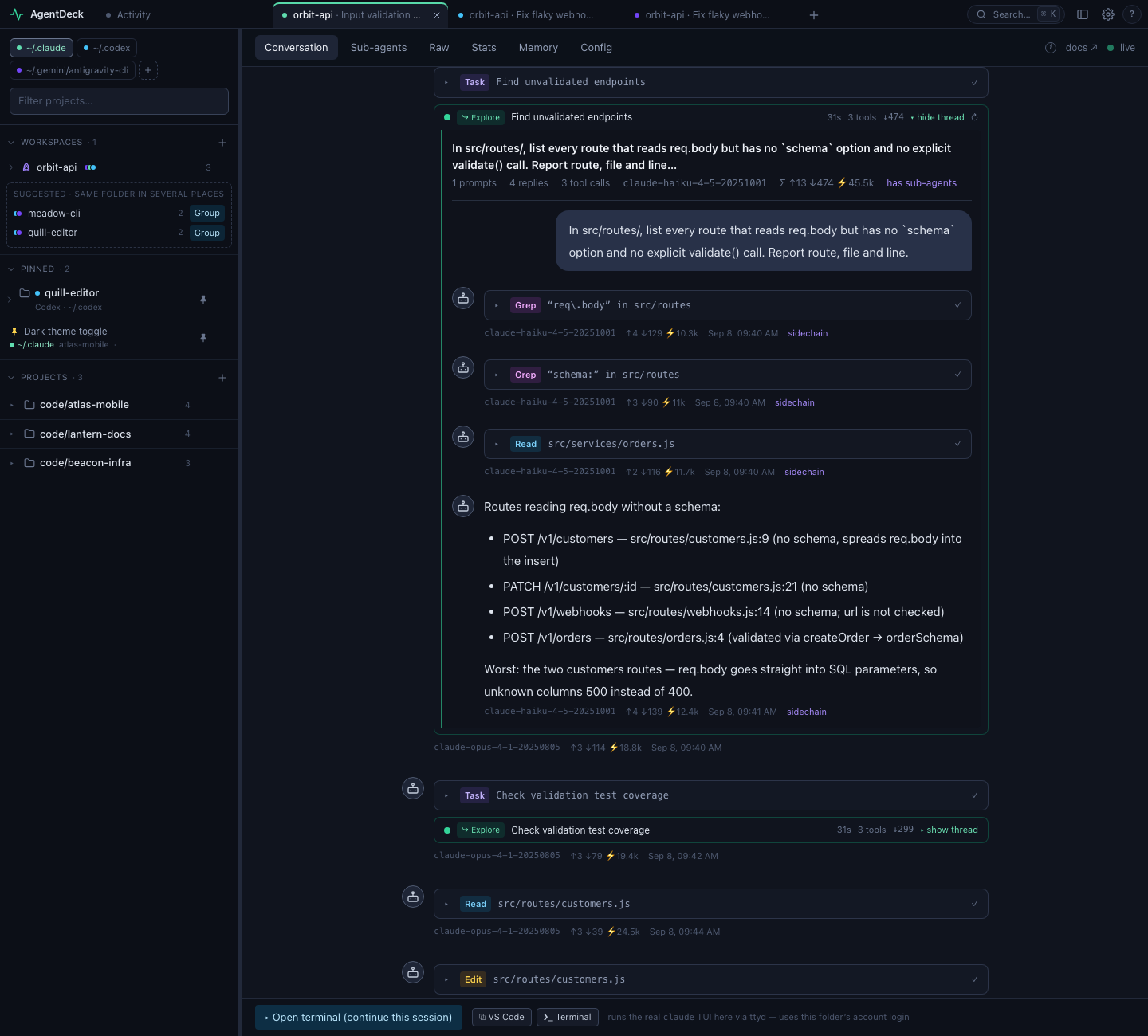Collapse the PROJECTS section
This screenshot has width=1148, height=1036.
pyautogui.click(x=11, y=378)
